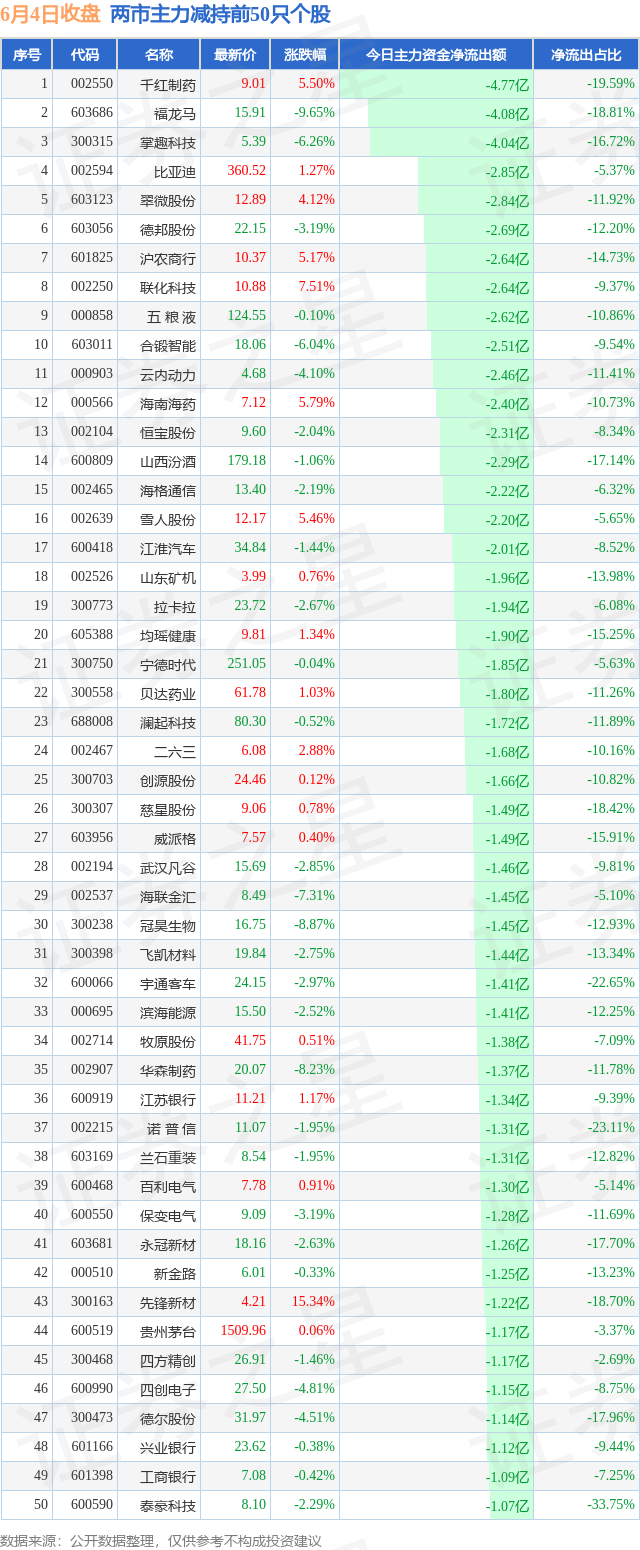This screenshot has height=1550, width=640.
Task: Select stock name 掌趣科技
Action: [168, 142]
